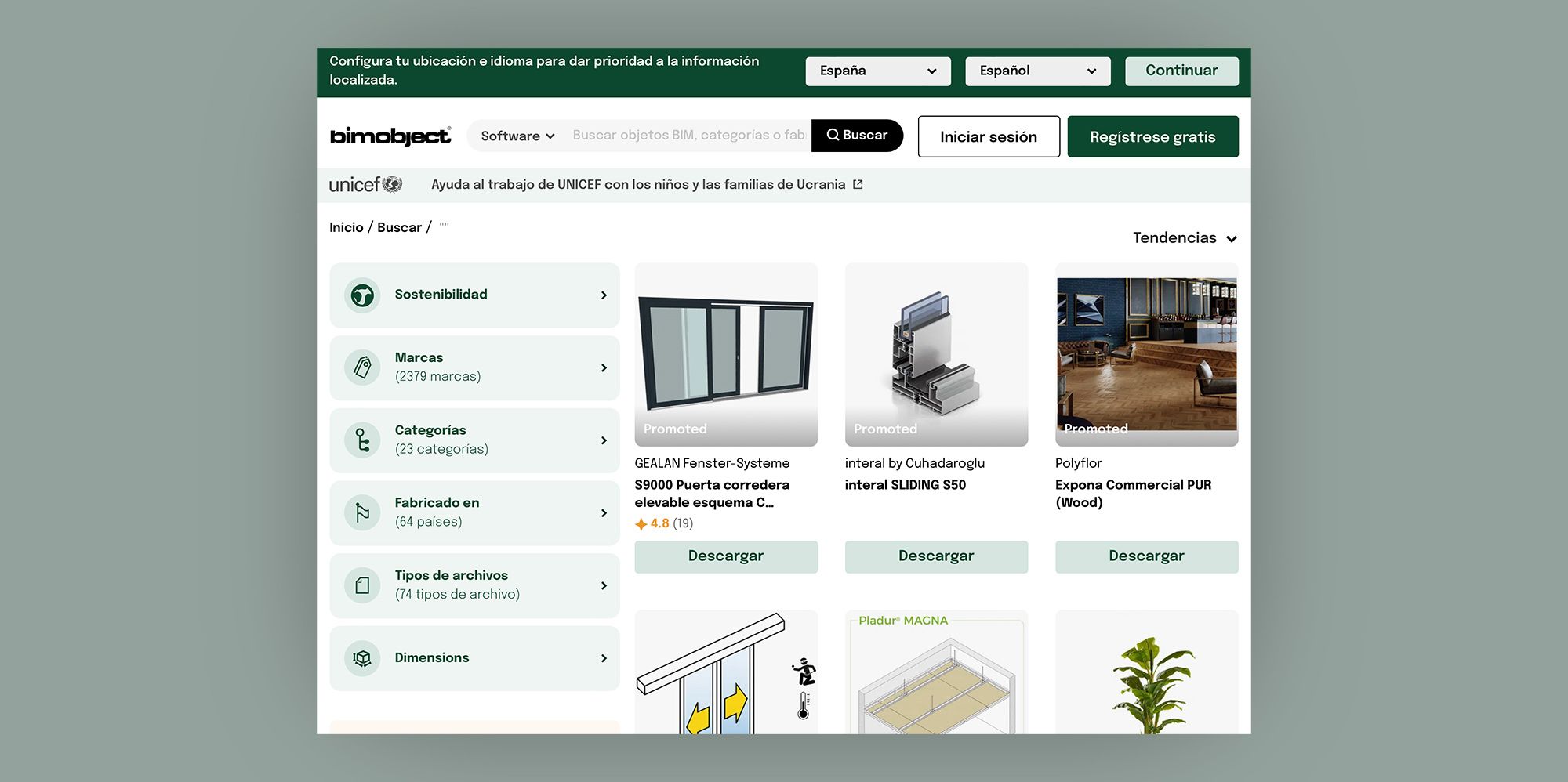Open the Español language dropdown

coord(1037,71)
